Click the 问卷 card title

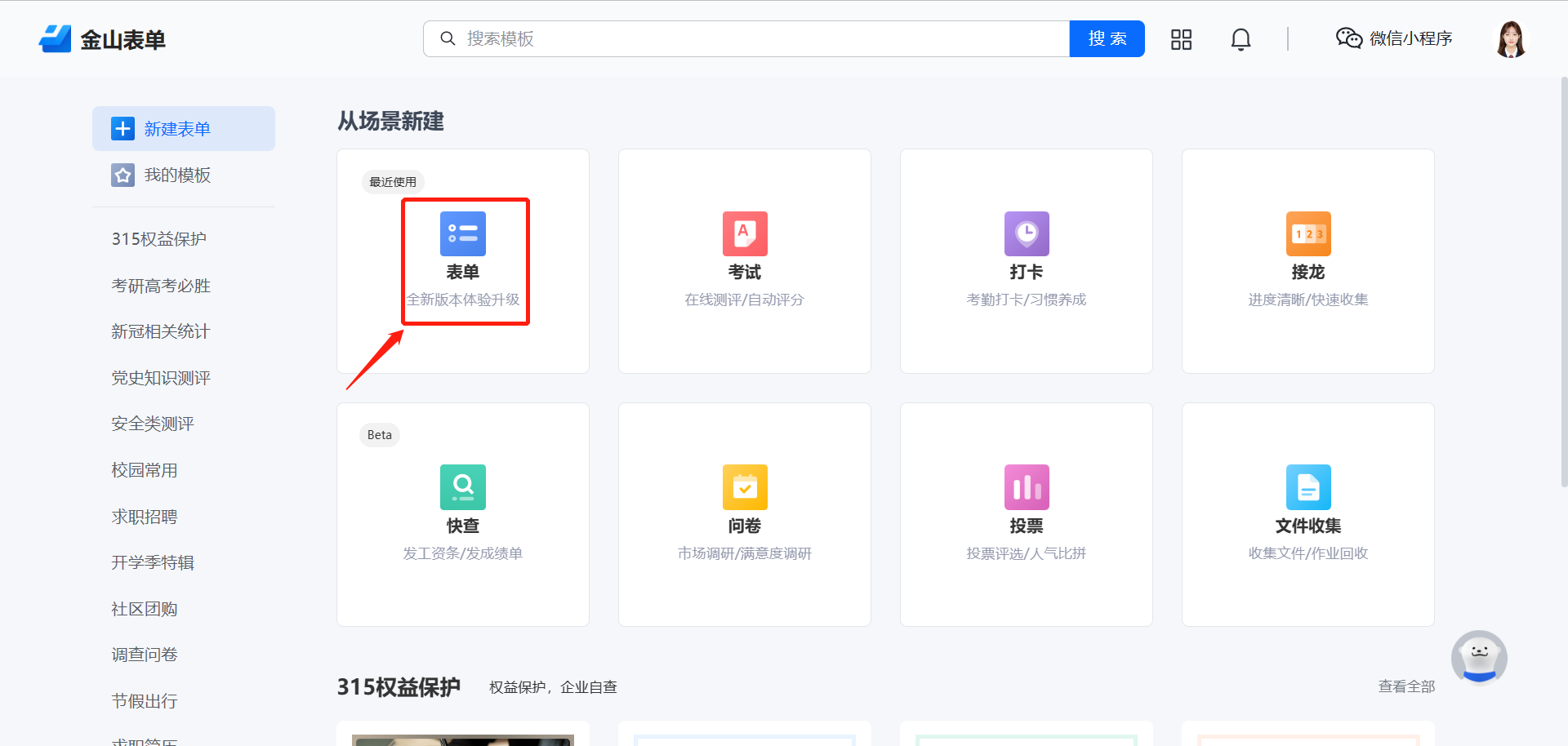[745, 526]
